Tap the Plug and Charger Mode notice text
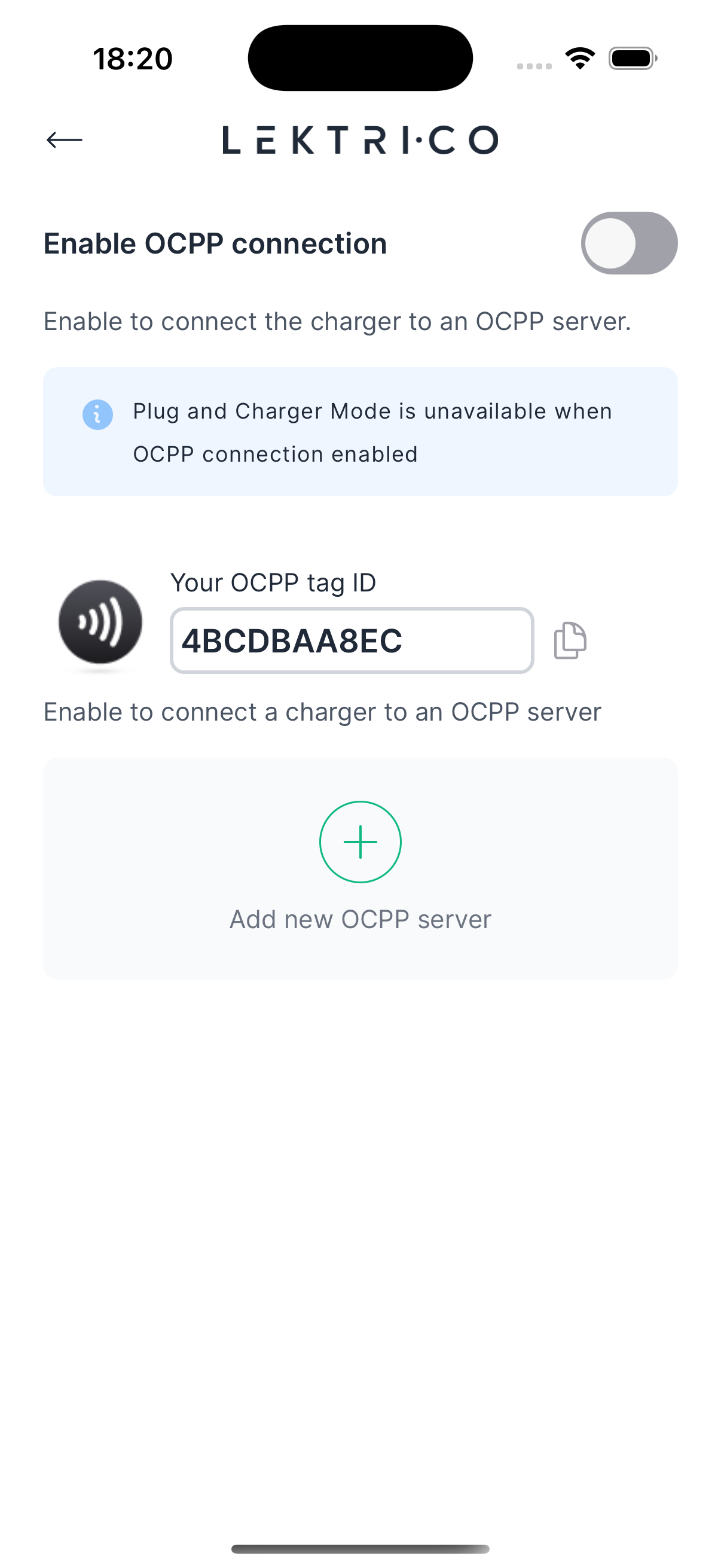Screen dimensions: 721x1568 [372, 432]
